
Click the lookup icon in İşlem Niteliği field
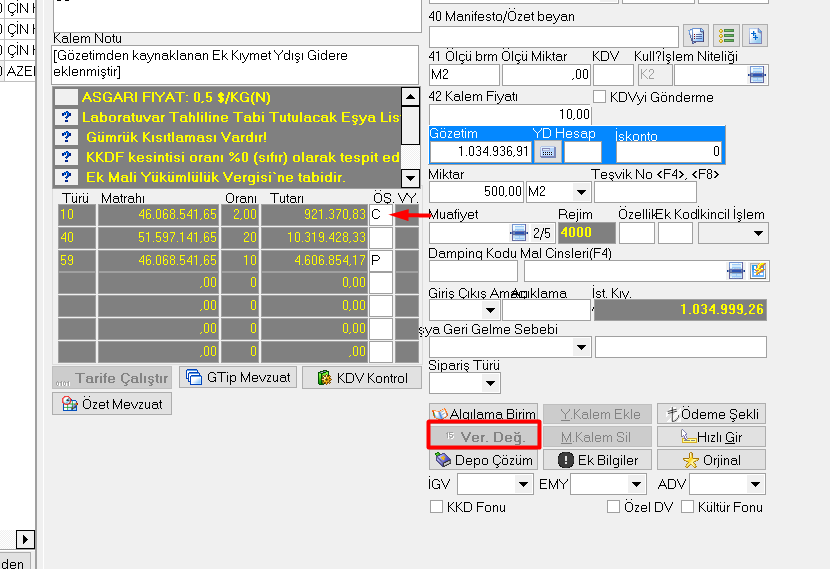pos(757,75)
